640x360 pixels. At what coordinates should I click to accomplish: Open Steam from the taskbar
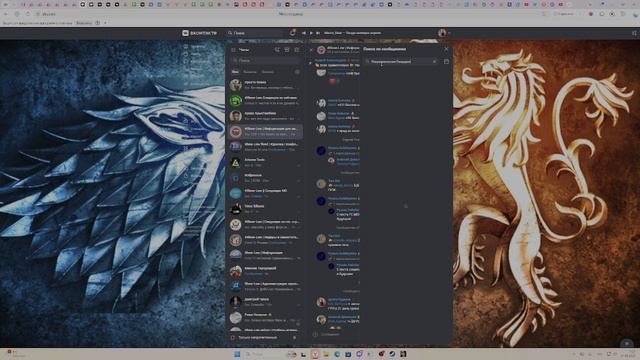pyautogui.click(x=392, y=354)
